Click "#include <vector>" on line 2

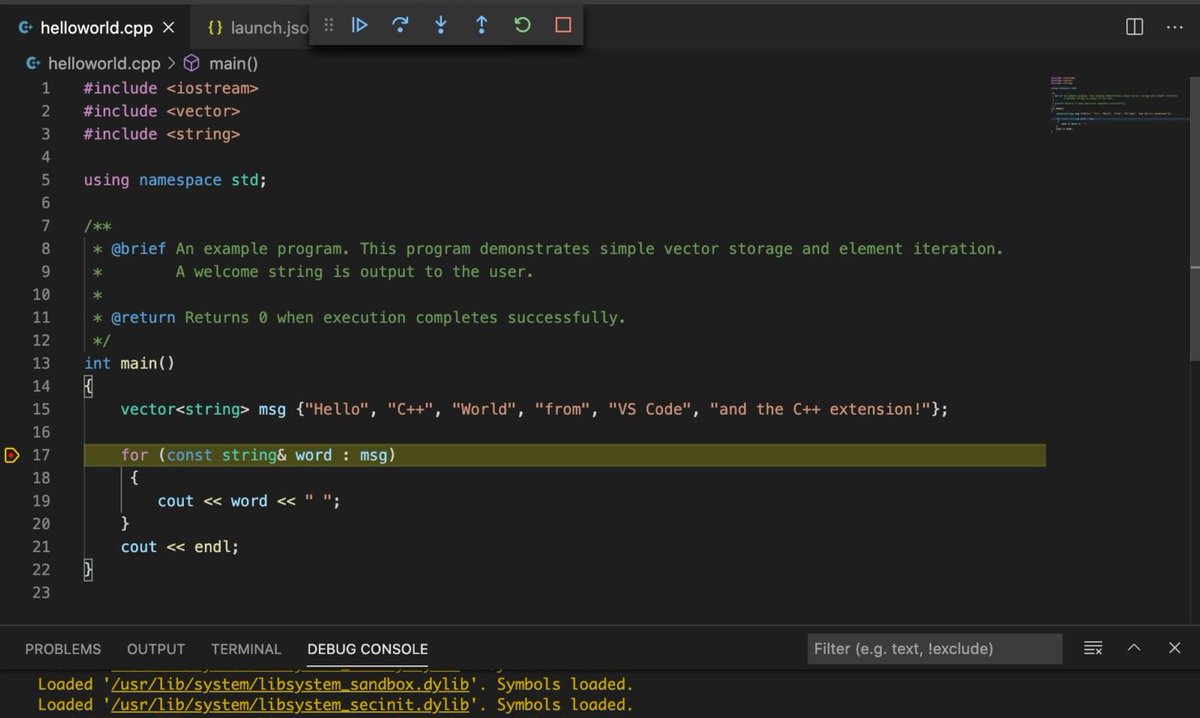click(162, 111)
